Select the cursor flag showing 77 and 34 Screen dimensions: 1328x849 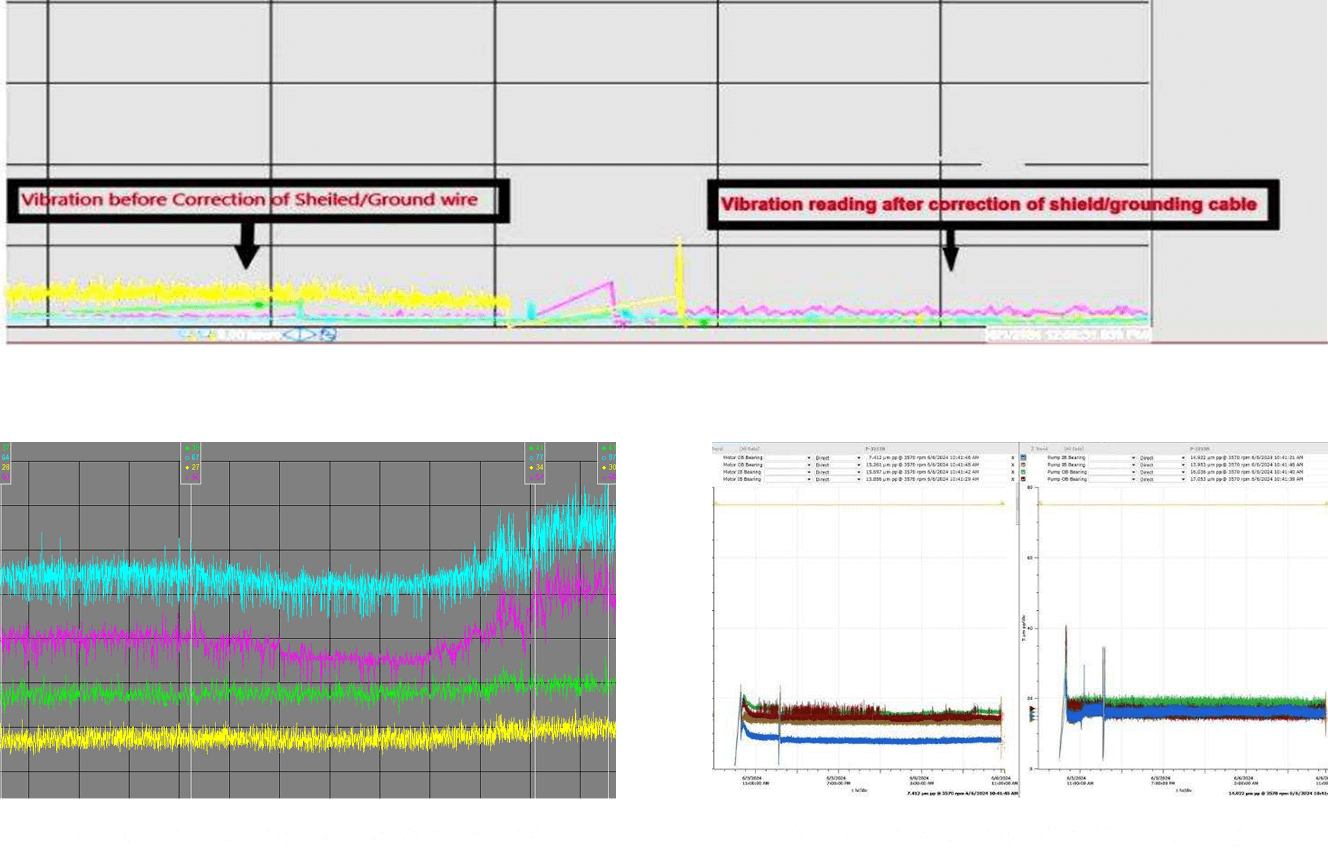tap(535, 462)
